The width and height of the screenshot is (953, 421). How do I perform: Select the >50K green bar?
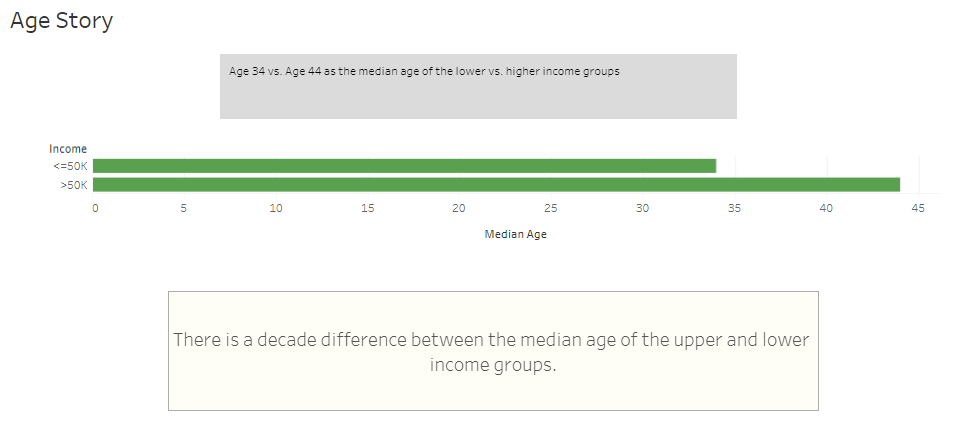click(x=496, y=184)
